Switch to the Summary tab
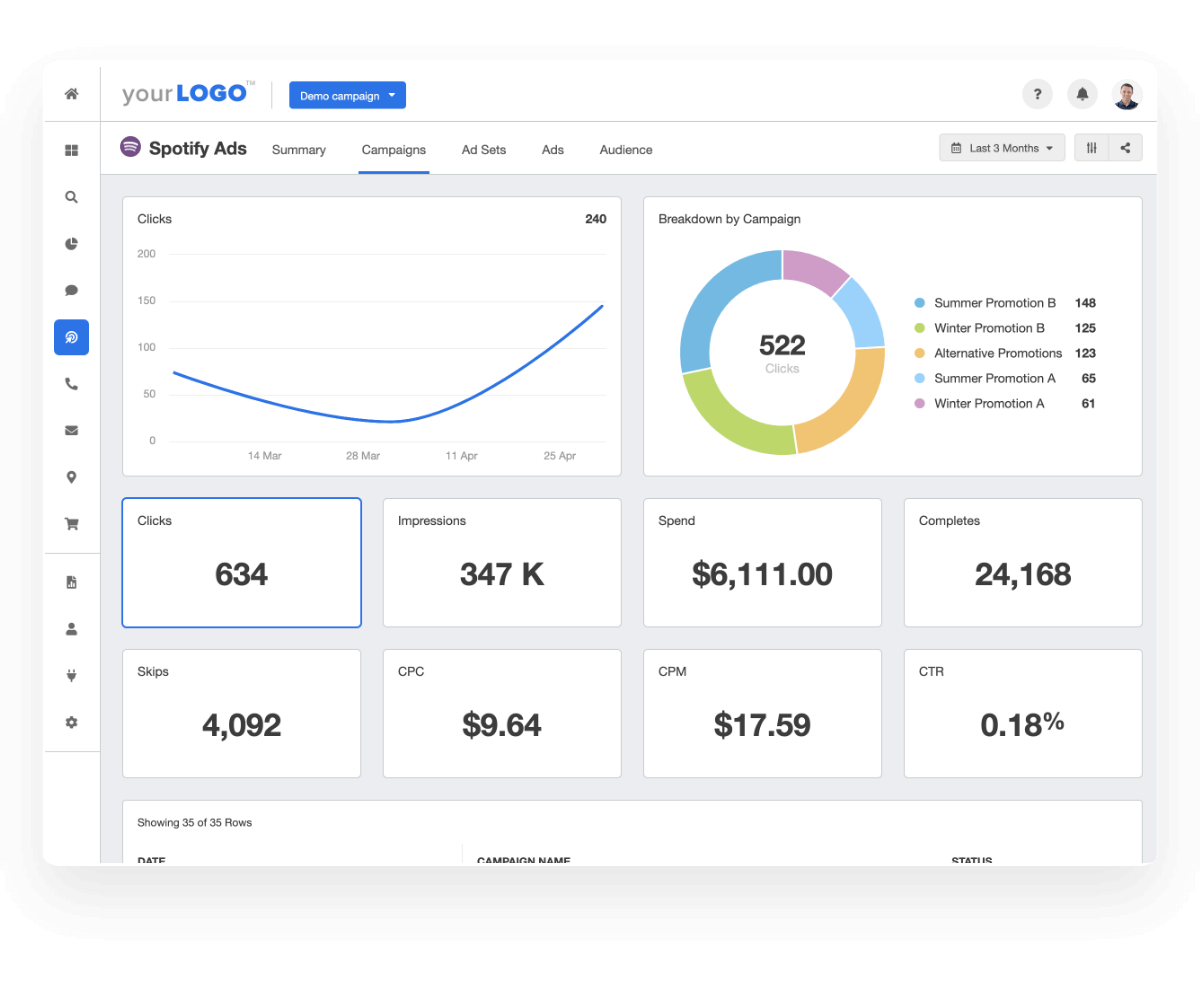The width and height of the screenshot is (1200, 1000). click(299, 150)
